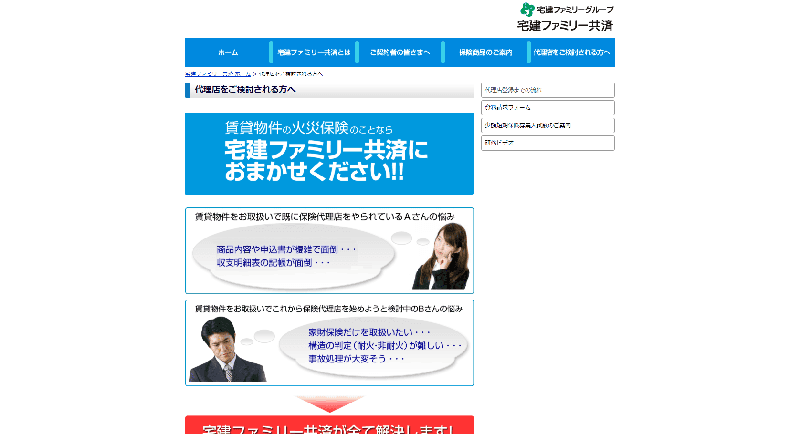Select the 保険商品のご案内 navigation tab
The width and height of the screenshot is (800, 434).
pyautogui.click(x=485, y=52)
